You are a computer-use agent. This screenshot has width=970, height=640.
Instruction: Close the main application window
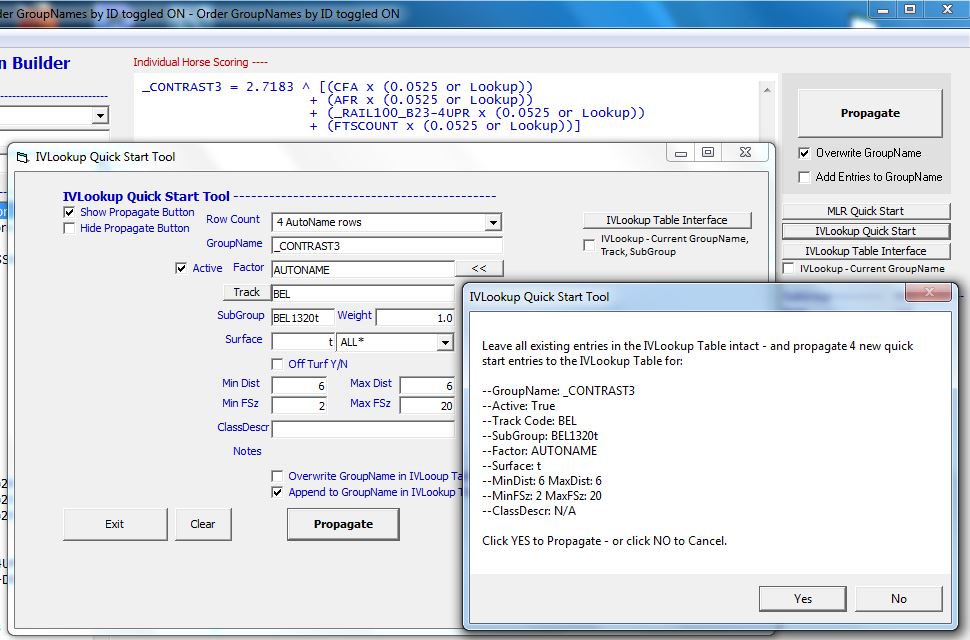pos(947,9)
